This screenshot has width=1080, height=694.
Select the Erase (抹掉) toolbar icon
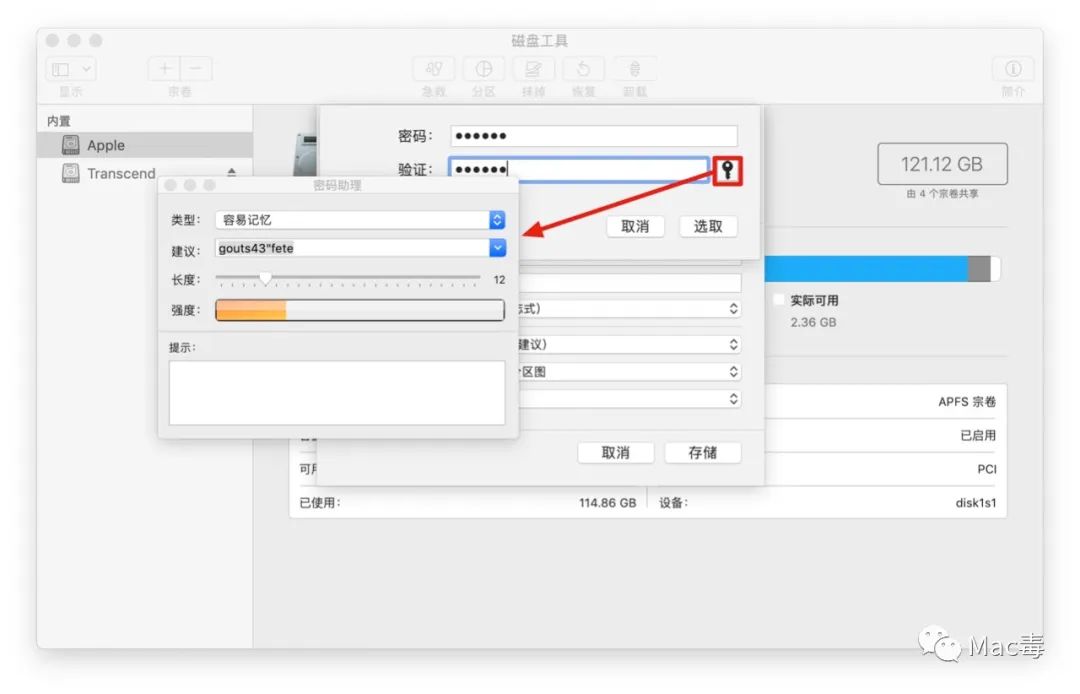[x=534, y=70]
